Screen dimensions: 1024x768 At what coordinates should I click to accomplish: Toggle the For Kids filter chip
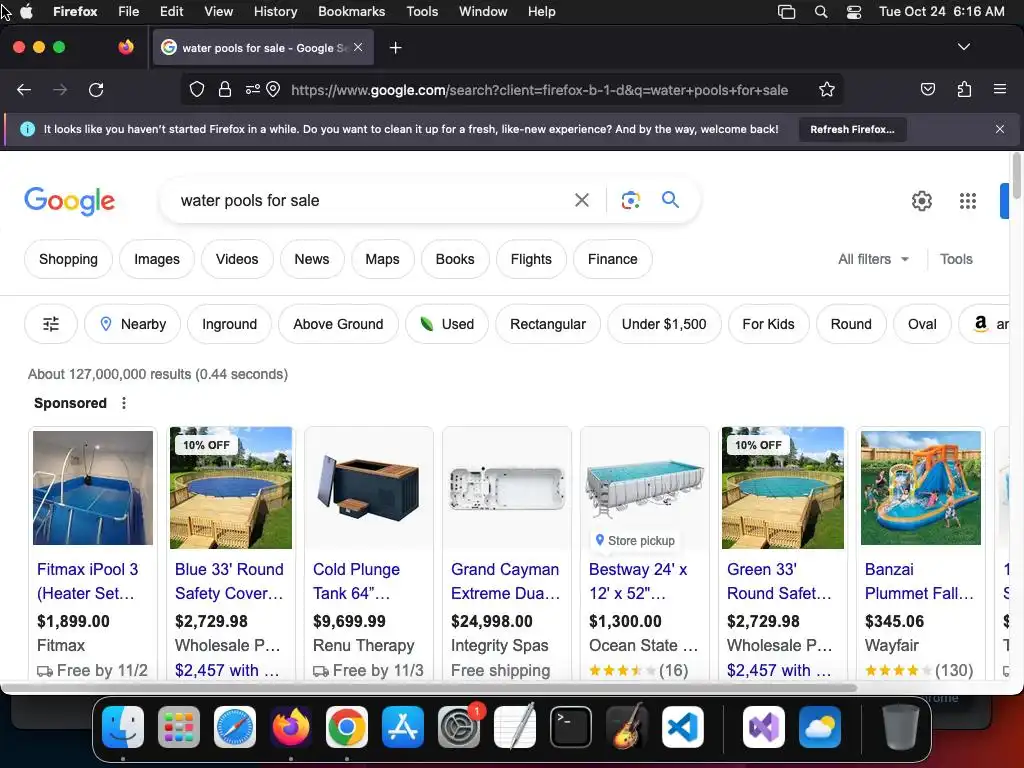click(768, 324)
